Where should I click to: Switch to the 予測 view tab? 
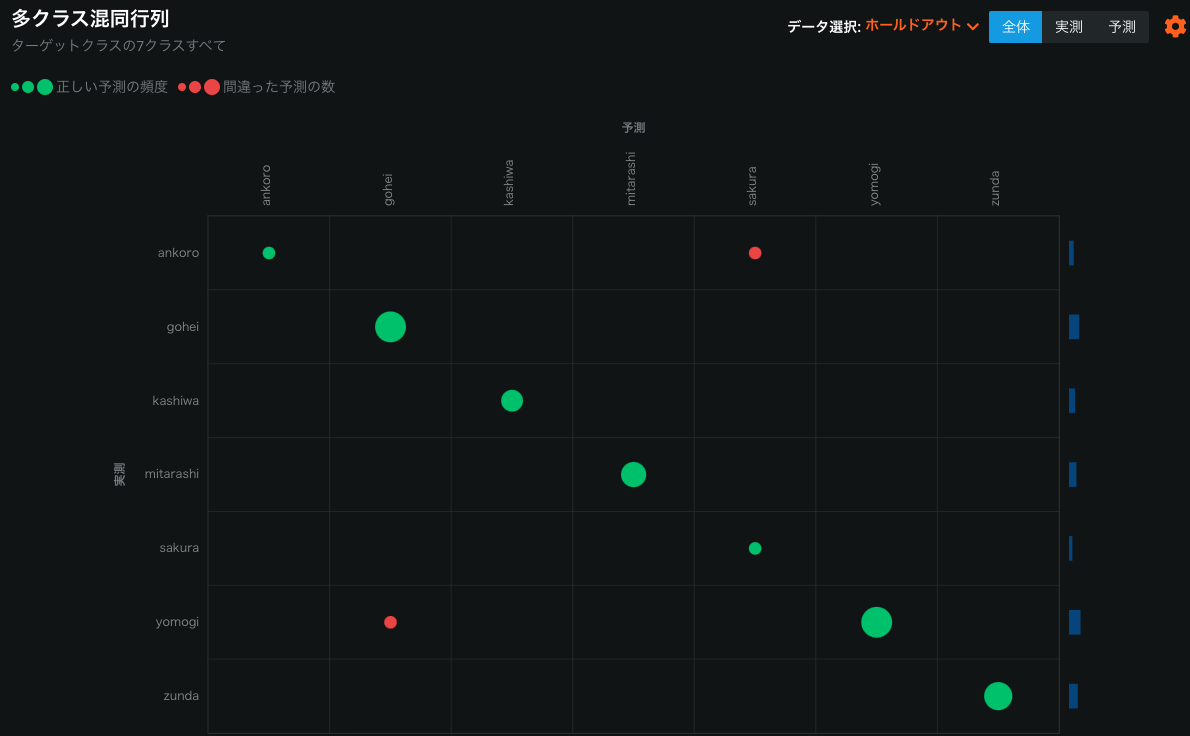[1121, 27]
